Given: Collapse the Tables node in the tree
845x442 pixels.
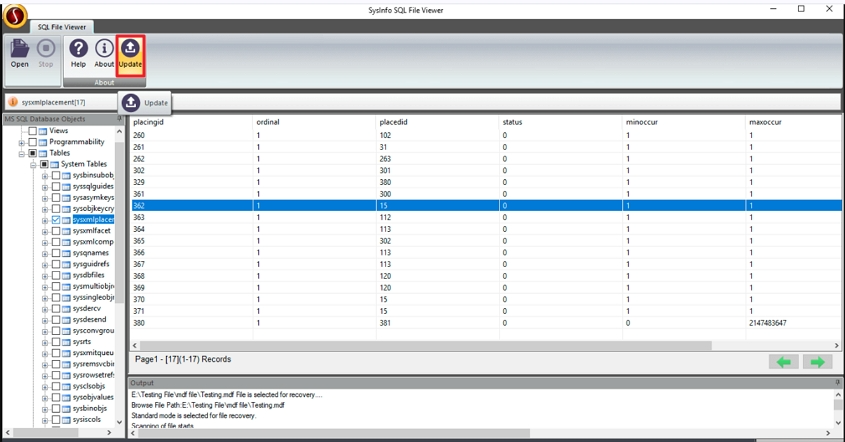Looking at the screenshot, I should 21,153.
